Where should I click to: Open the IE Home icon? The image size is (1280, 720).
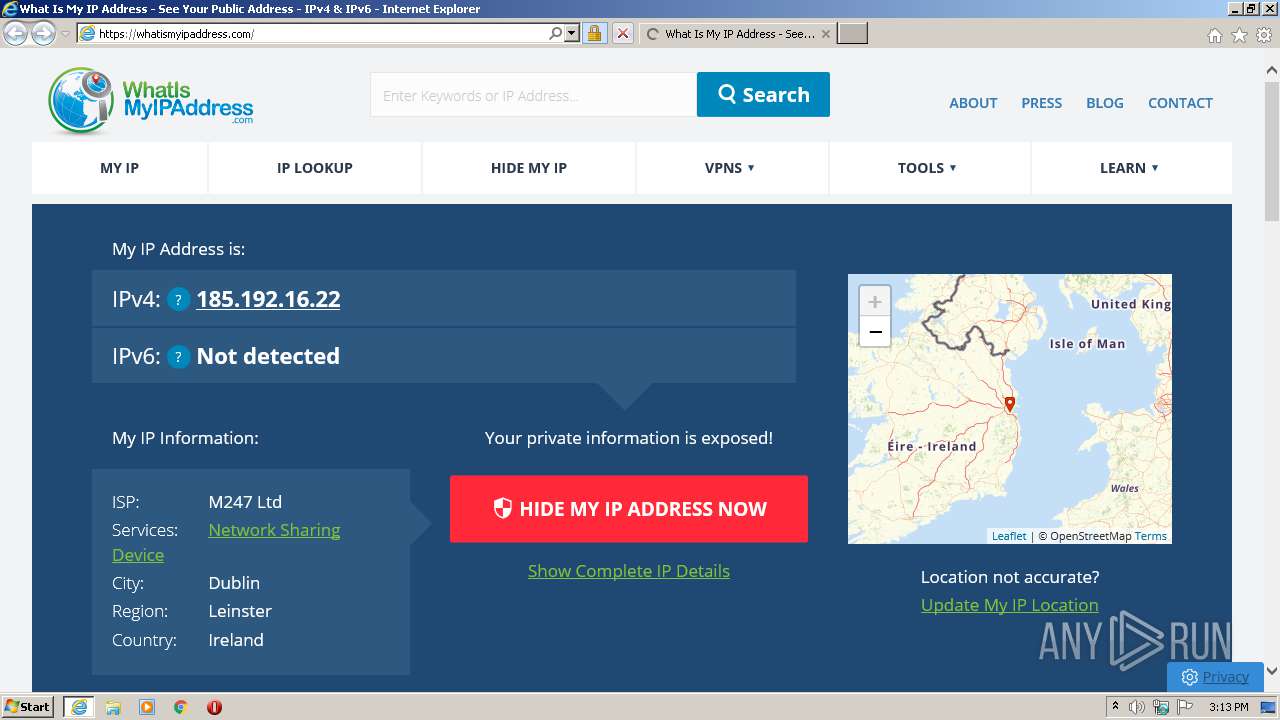click(1214, 35)
